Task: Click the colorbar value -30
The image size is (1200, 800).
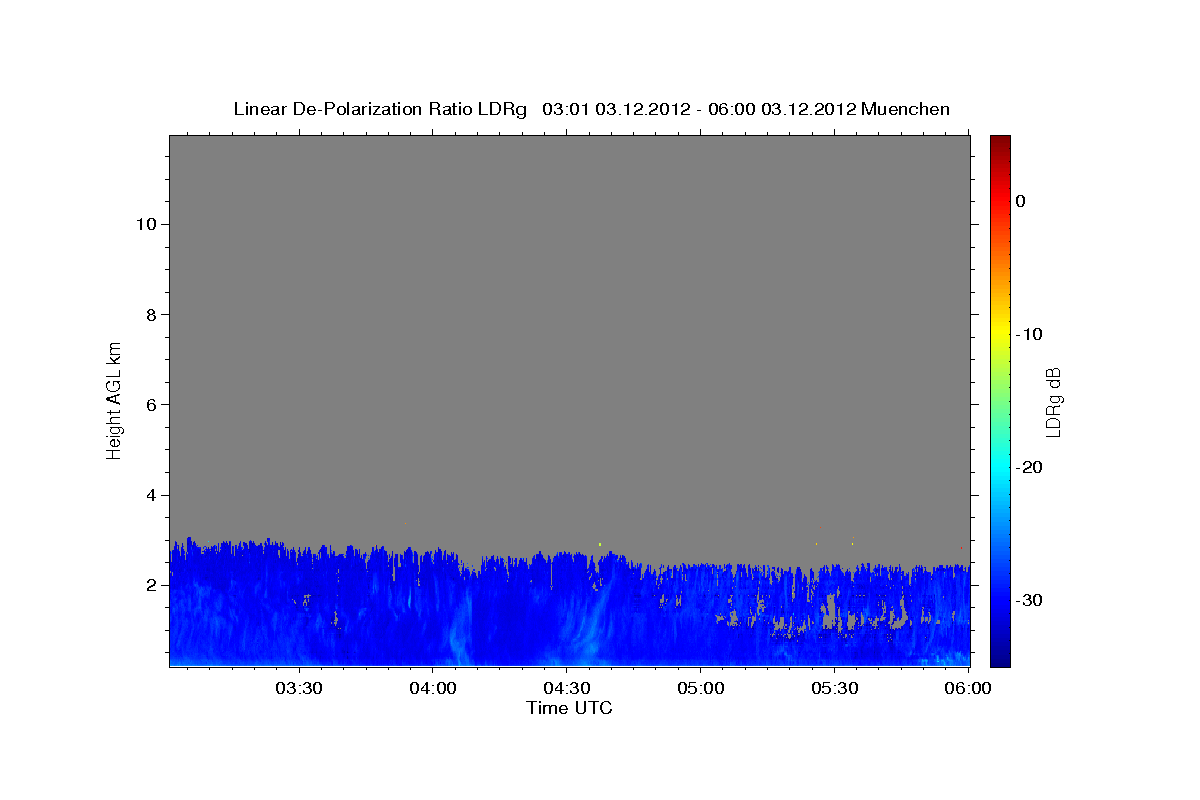Action: (x=1030, y=600)
